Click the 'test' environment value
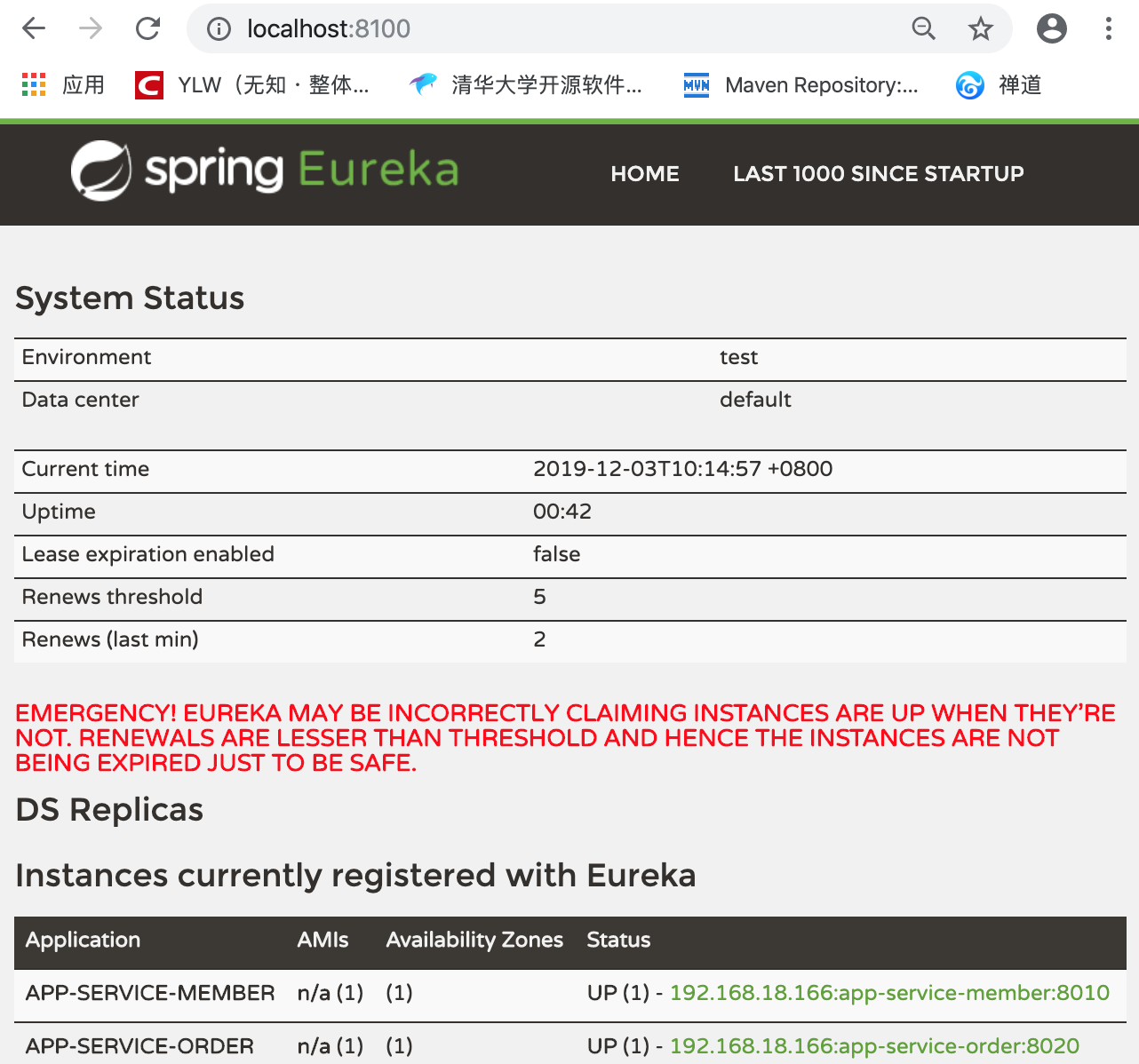 [x=738, y=357]
